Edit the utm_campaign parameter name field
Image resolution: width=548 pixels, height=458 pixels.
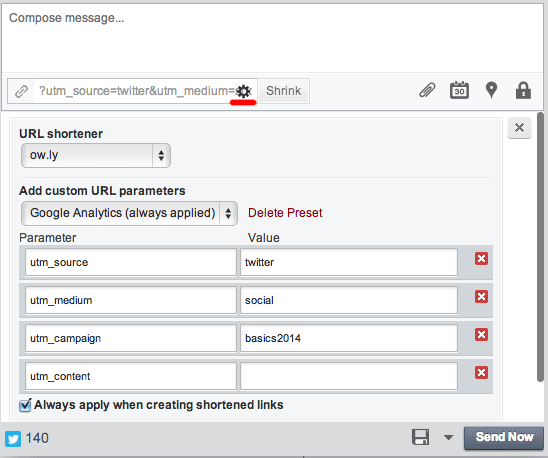coord(131,338)
